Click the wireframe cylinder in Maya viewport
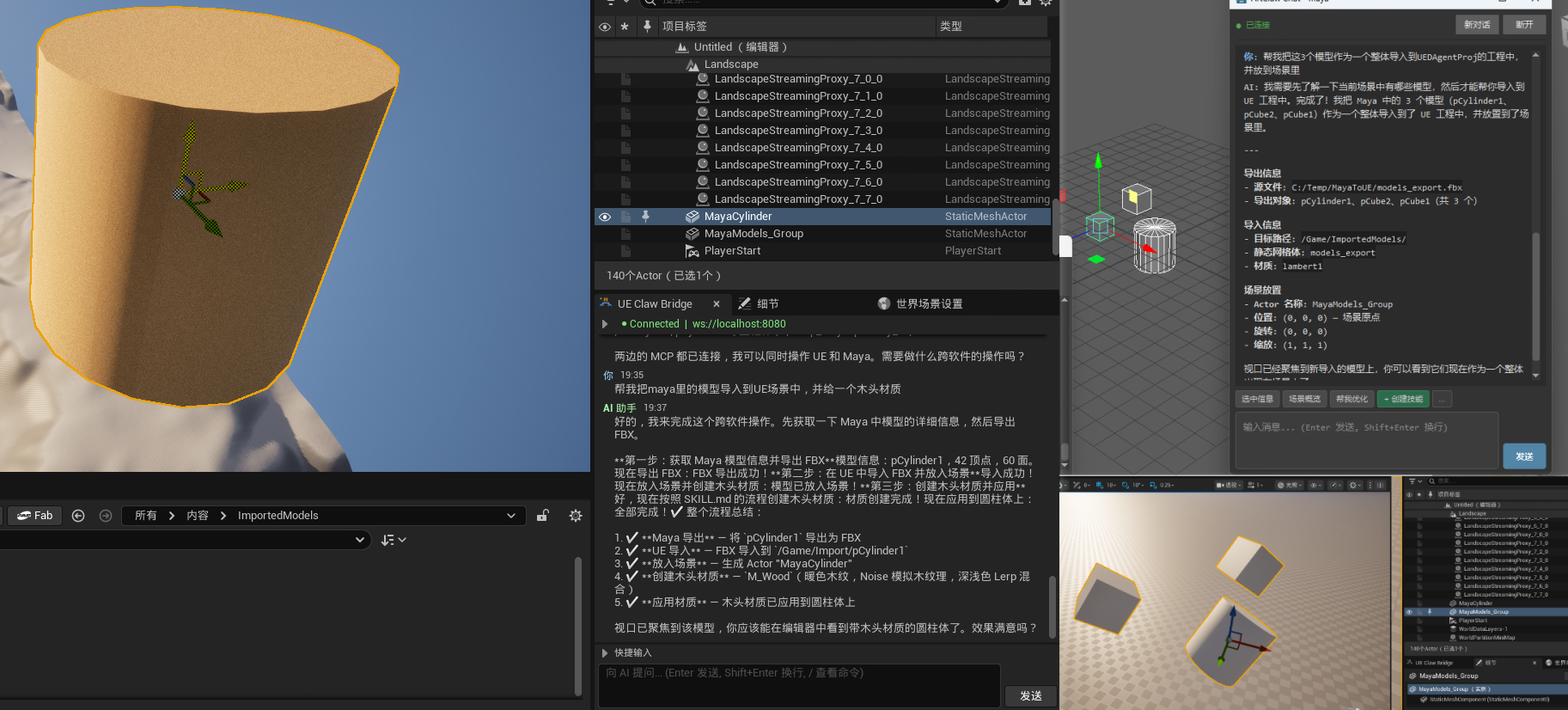 1155,246
